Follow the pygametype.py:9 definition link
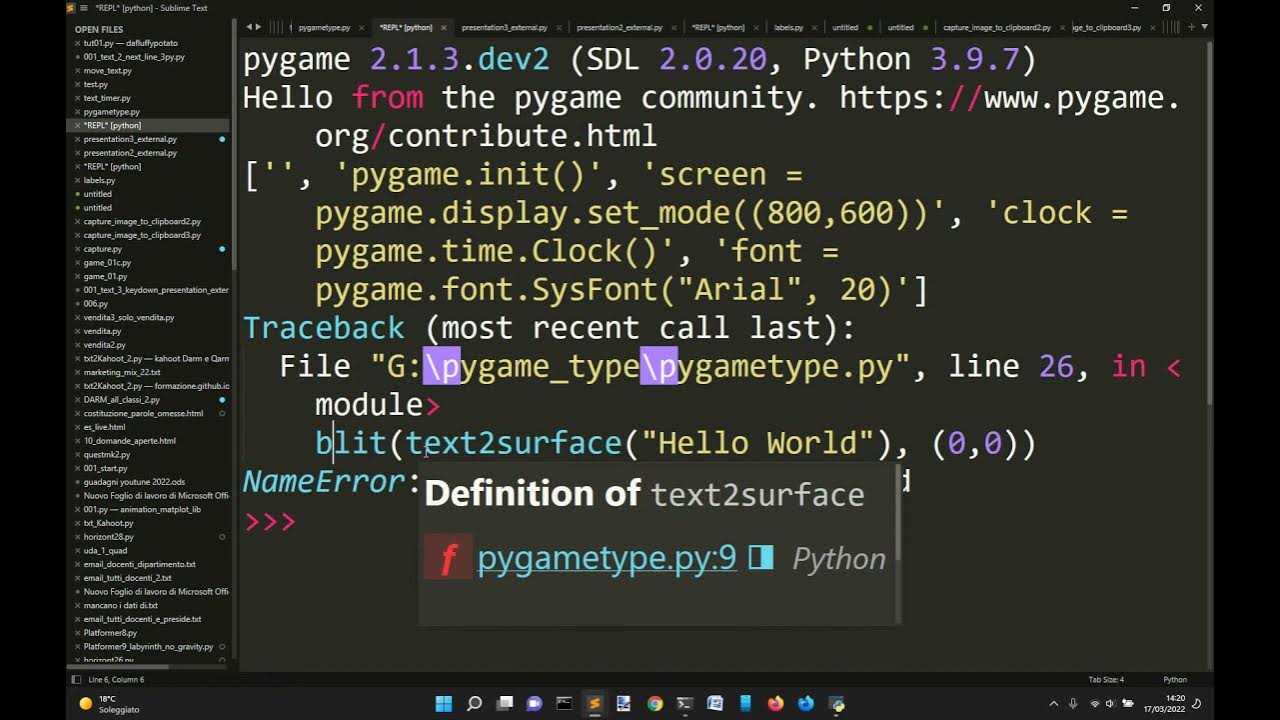 pyautogui.click(x=606, y=558)
